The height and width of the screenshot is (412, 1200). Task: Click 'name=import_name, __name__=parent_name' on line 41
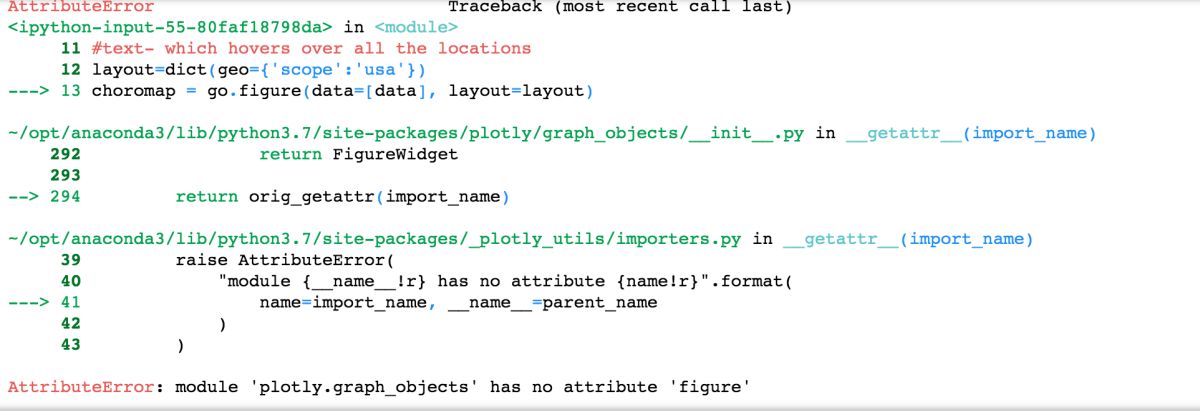[458, 302]
